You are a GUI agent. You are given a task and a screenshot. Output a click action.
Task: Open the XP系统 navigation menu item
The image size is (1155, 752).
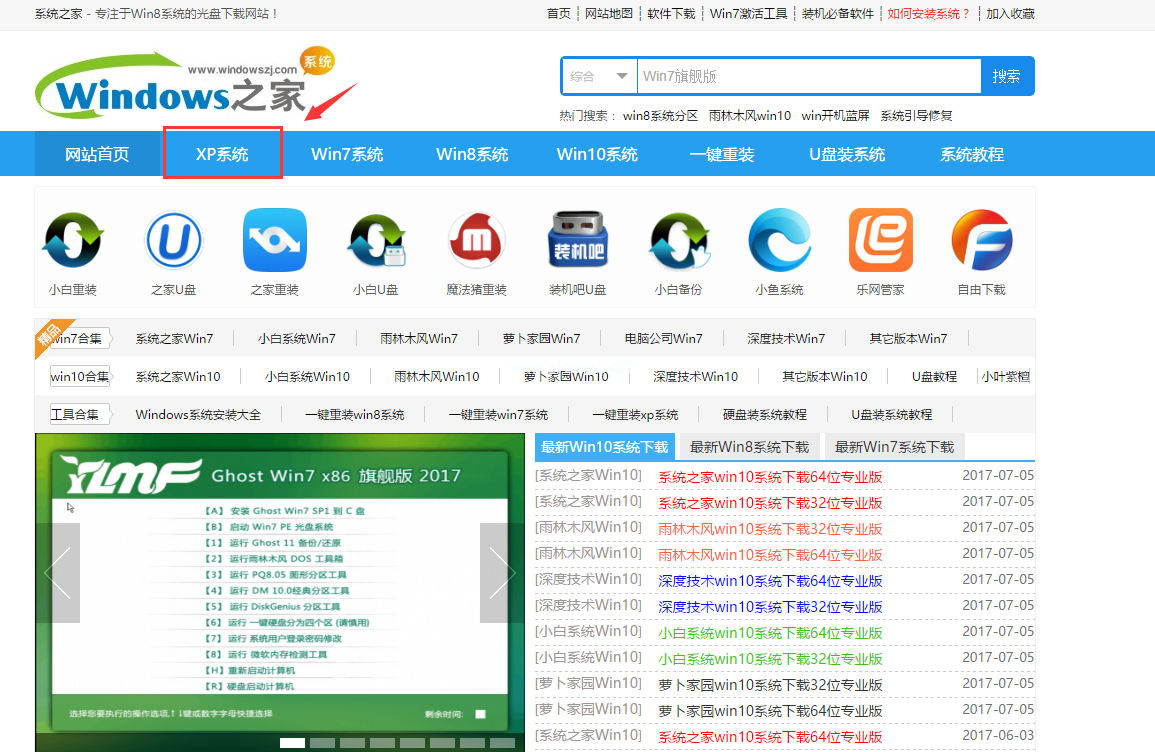(222, 154)
